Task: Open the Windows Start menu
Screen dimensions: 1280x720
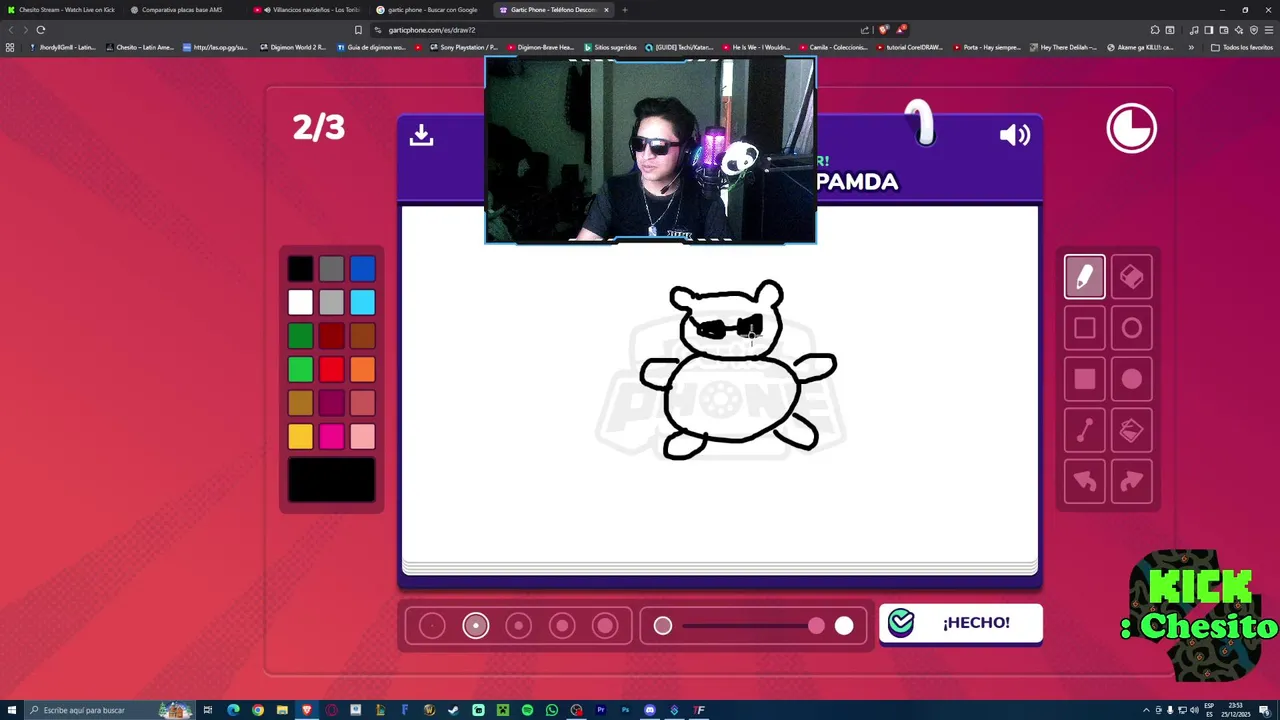Action: (x=10, y=710)
